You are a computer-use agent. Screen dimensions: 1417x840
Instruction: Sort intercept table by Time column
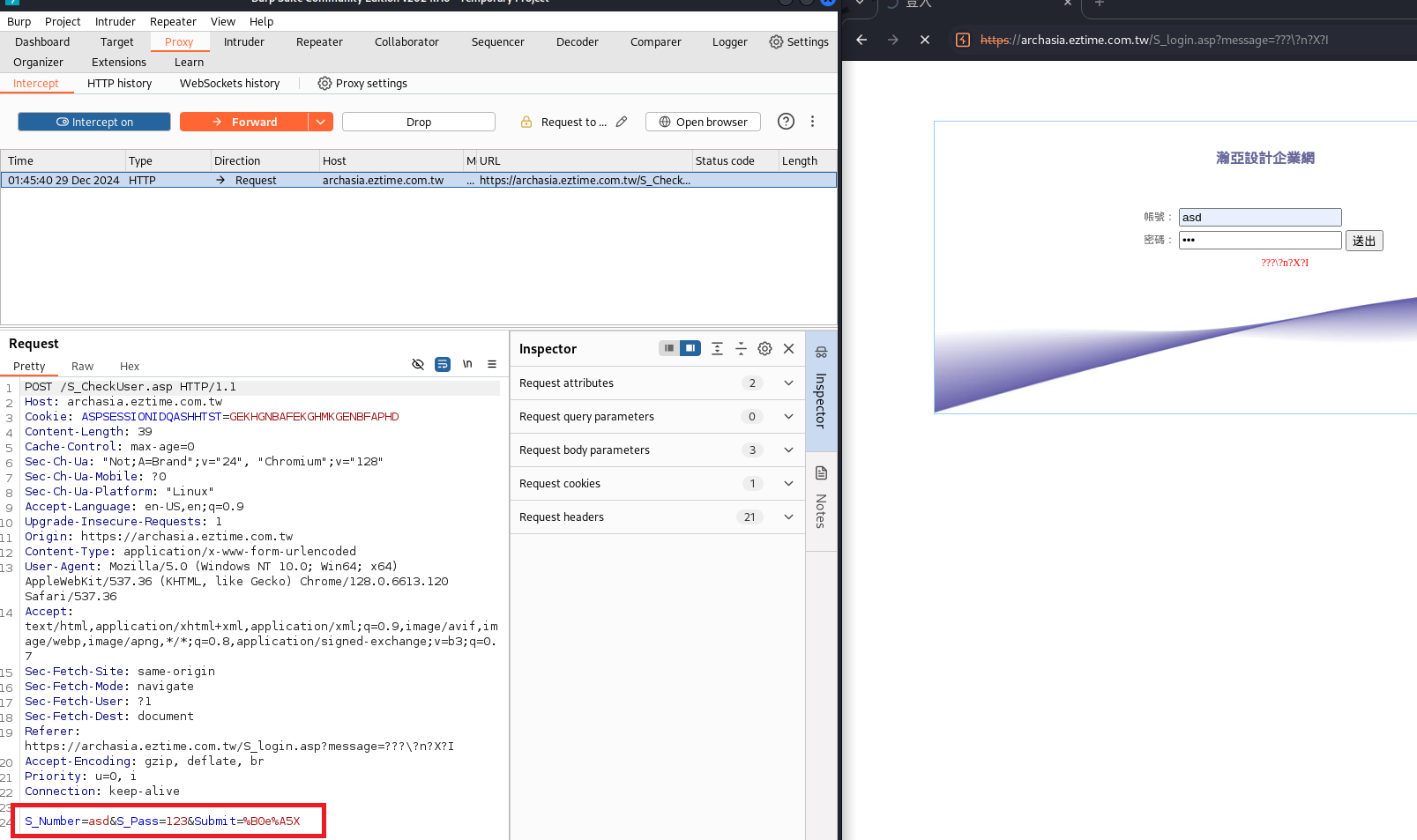[x=63, y=160]
